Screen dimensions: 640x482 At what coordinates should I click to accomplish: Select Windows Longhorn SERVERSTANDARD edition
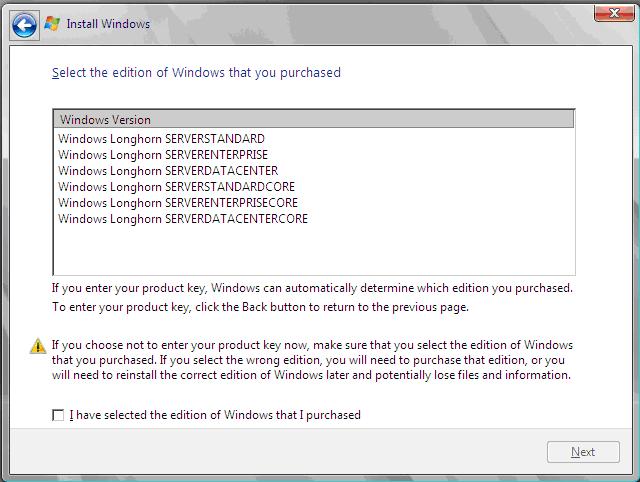pos(161,139)
